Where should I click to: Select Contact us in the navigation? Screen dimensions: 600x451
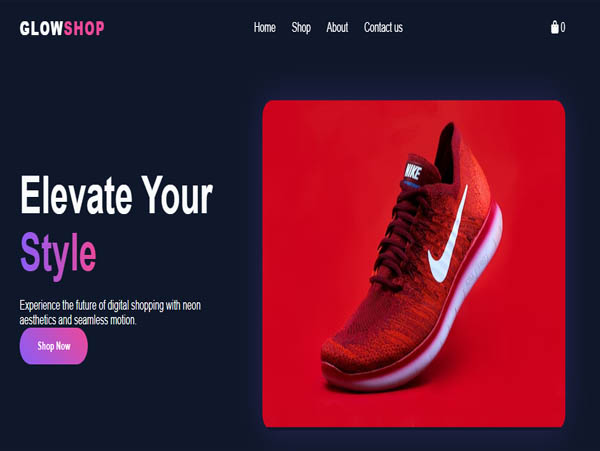coord(383,28)
